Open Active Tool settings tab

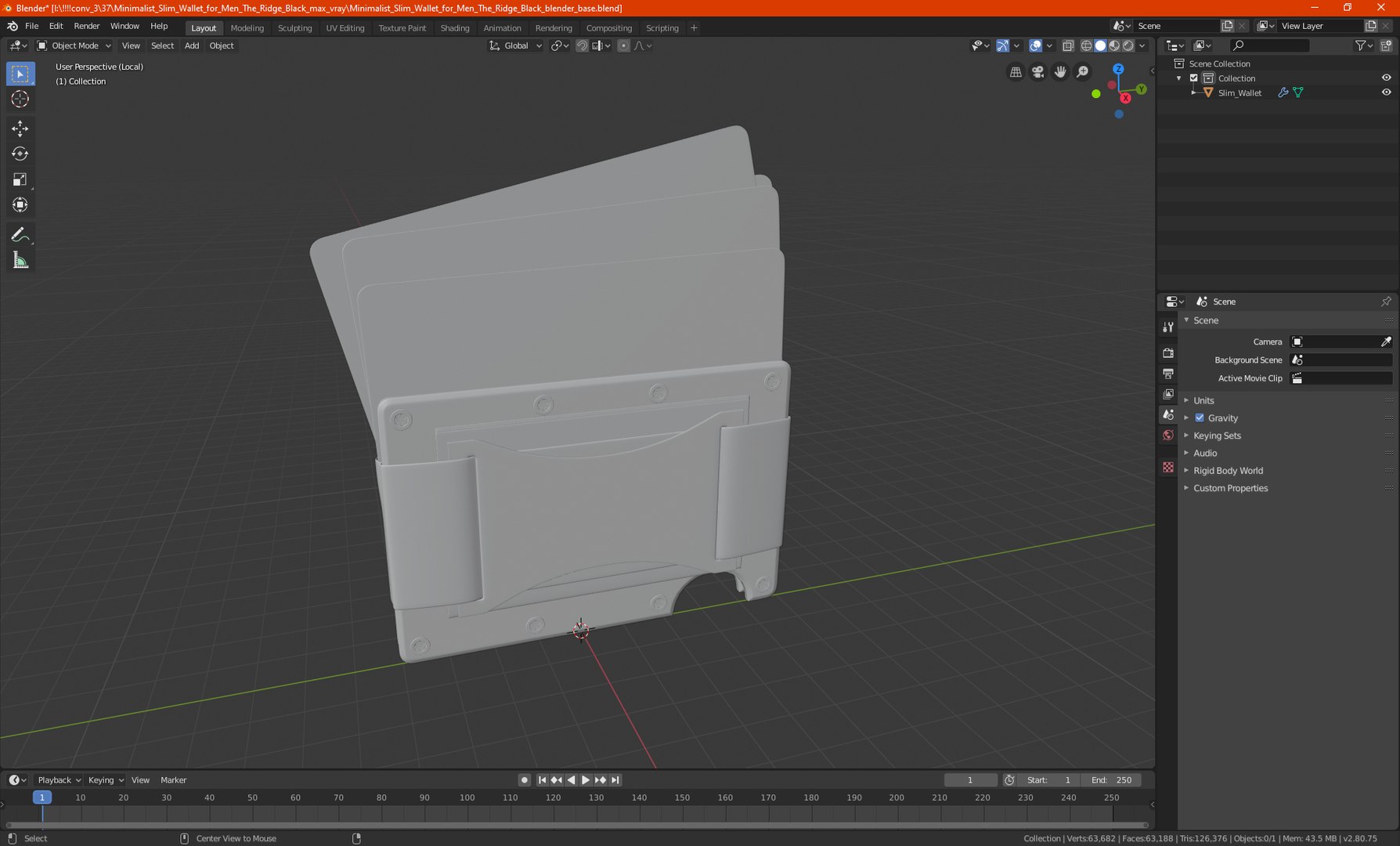coord(1168,327)
